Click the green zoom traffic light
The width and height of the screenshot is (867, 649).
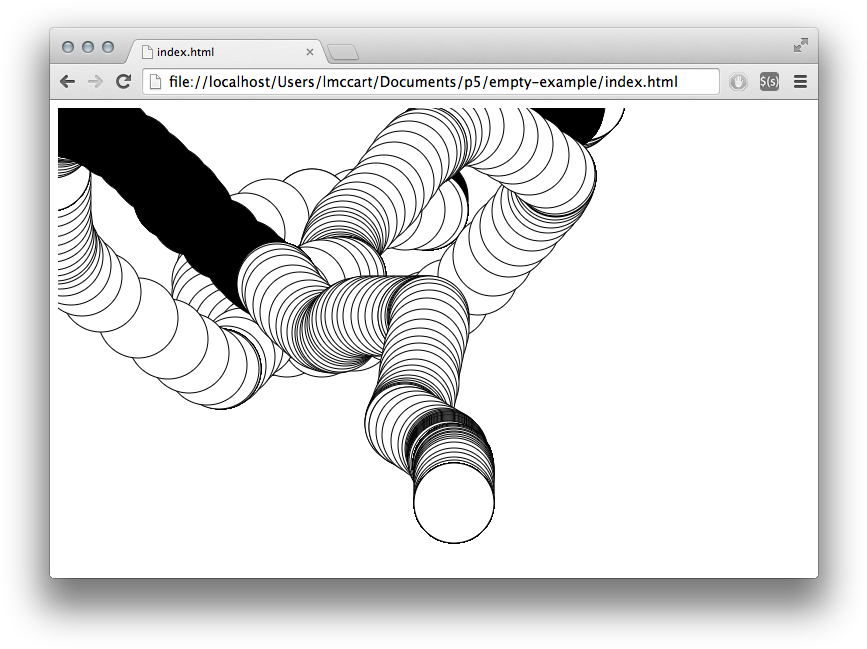106,45
